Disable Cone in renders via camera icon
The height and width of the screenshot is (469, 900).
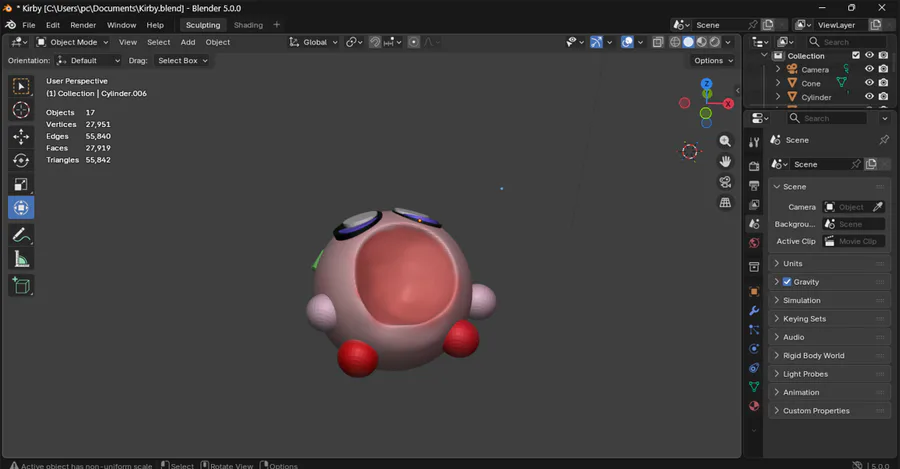[x=883, y=83]
